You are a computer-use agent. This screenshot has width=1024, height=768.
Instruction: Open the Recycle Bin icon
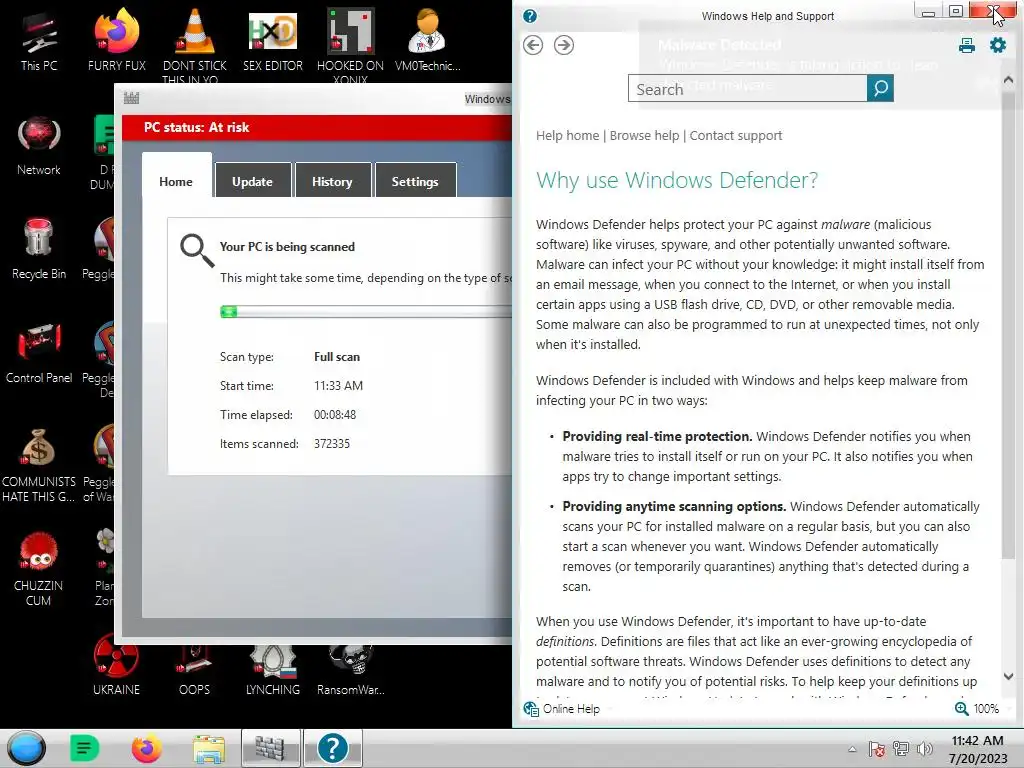[39, 248]
